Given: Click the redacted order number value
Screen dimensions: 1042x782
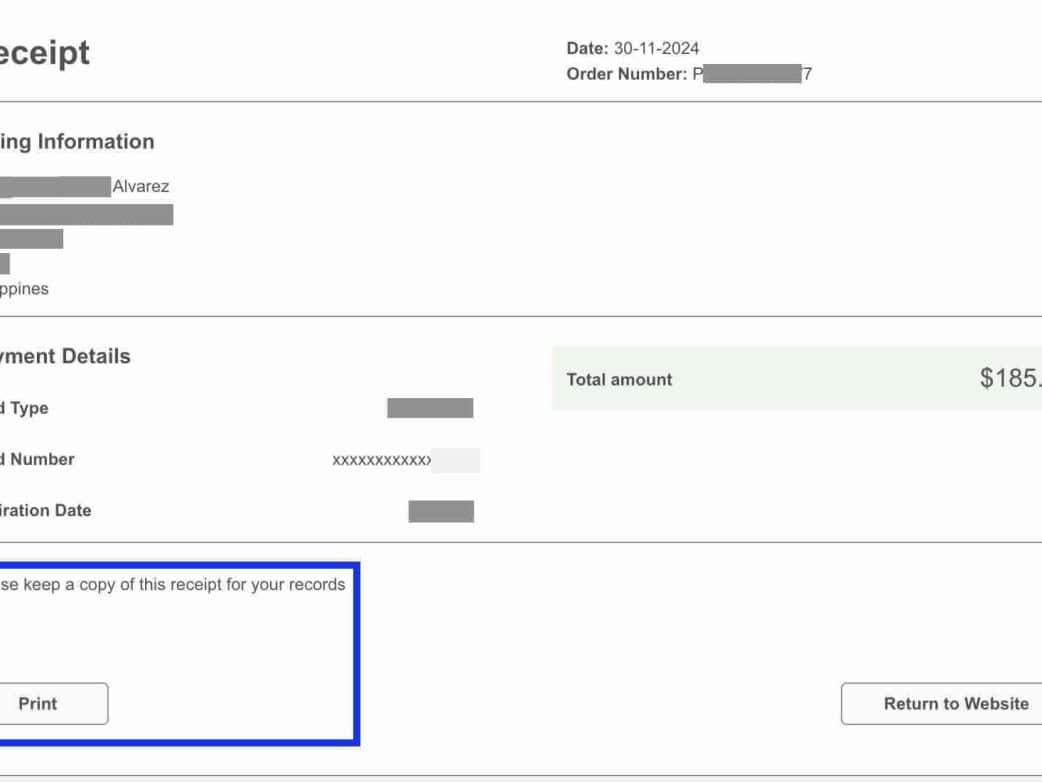Looking at the screenshot, I should 752,74.
